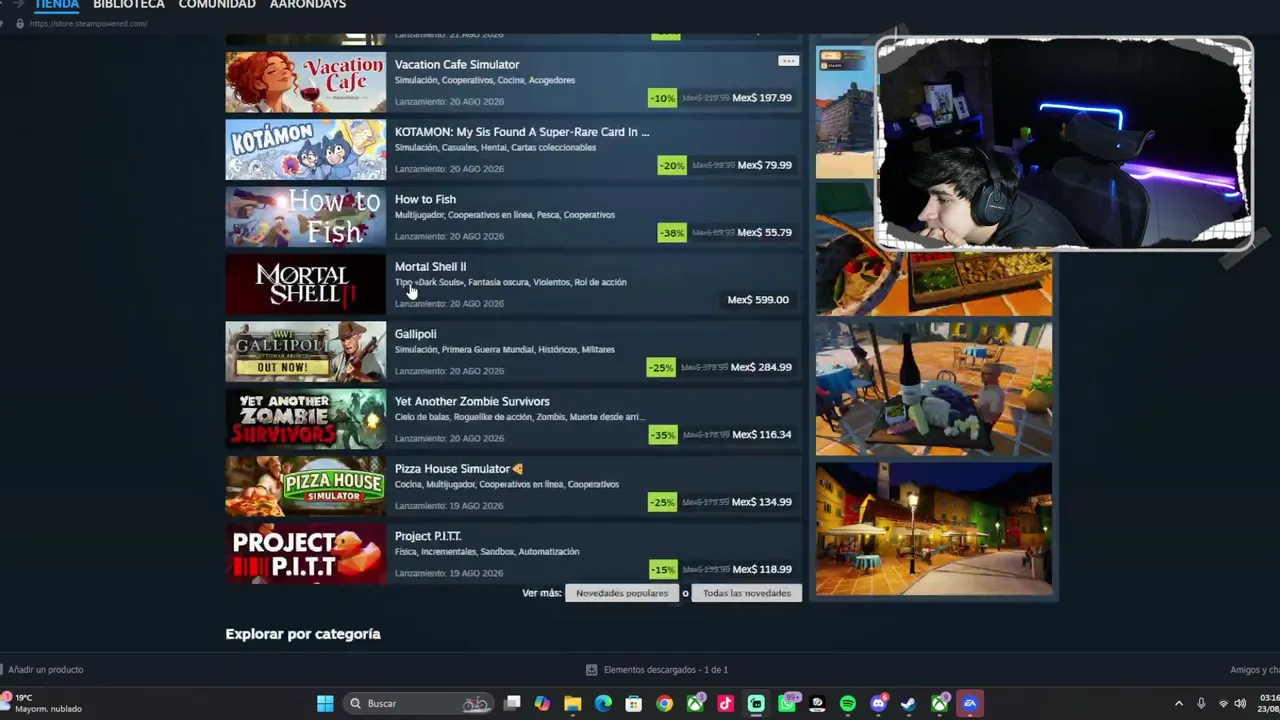
Task: Open network settings via the Wi-Fi icon
Action: pyautogui.click(x=1223, y=704)
